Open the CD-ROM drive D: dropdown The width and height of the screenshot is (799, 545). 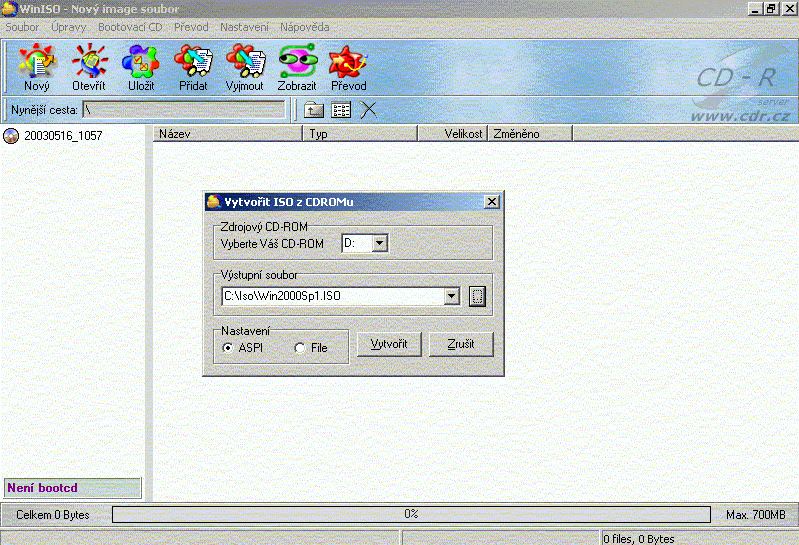click(x=380, y=243)
